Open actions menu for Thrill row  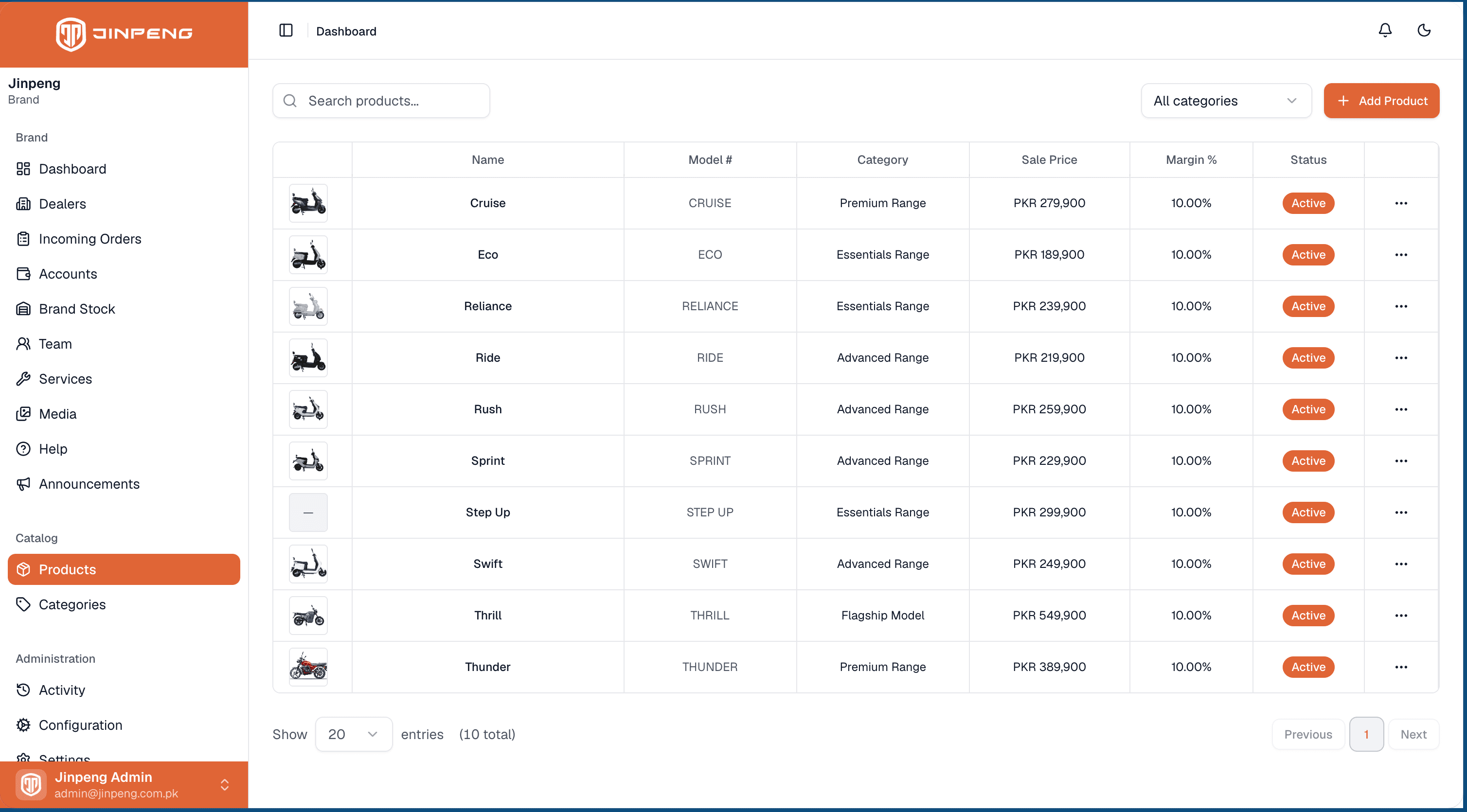point(1401,616)
